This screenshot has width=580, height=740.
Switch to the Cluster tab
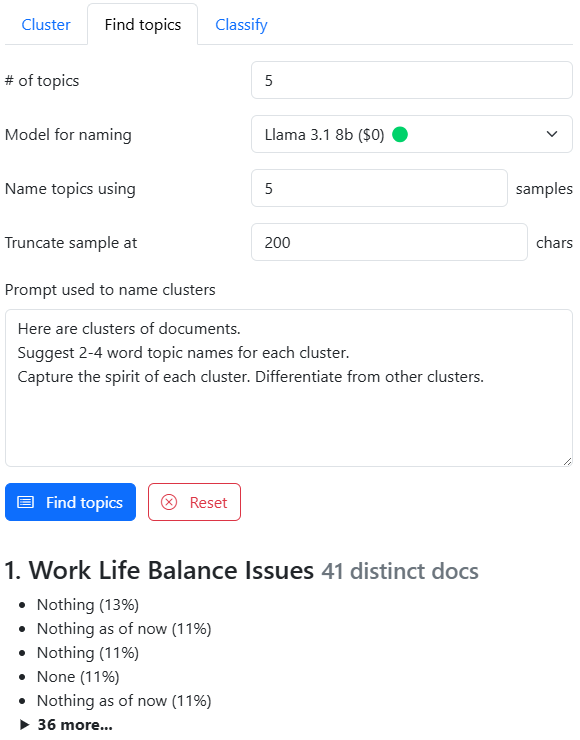tap(46, 25)
